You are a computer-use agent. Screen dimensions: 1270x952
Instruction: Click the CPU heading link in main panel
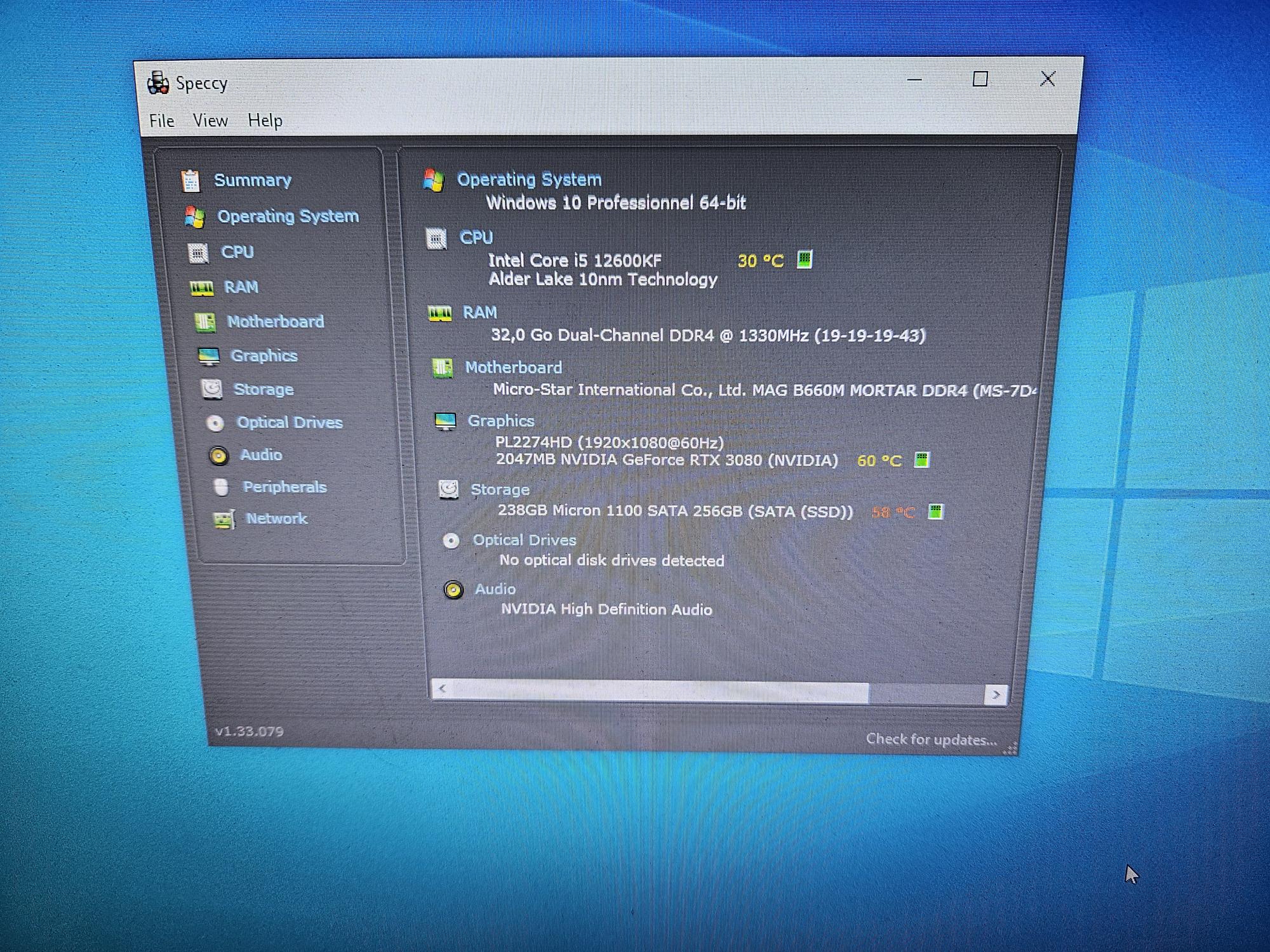click(x=476, y=237)
